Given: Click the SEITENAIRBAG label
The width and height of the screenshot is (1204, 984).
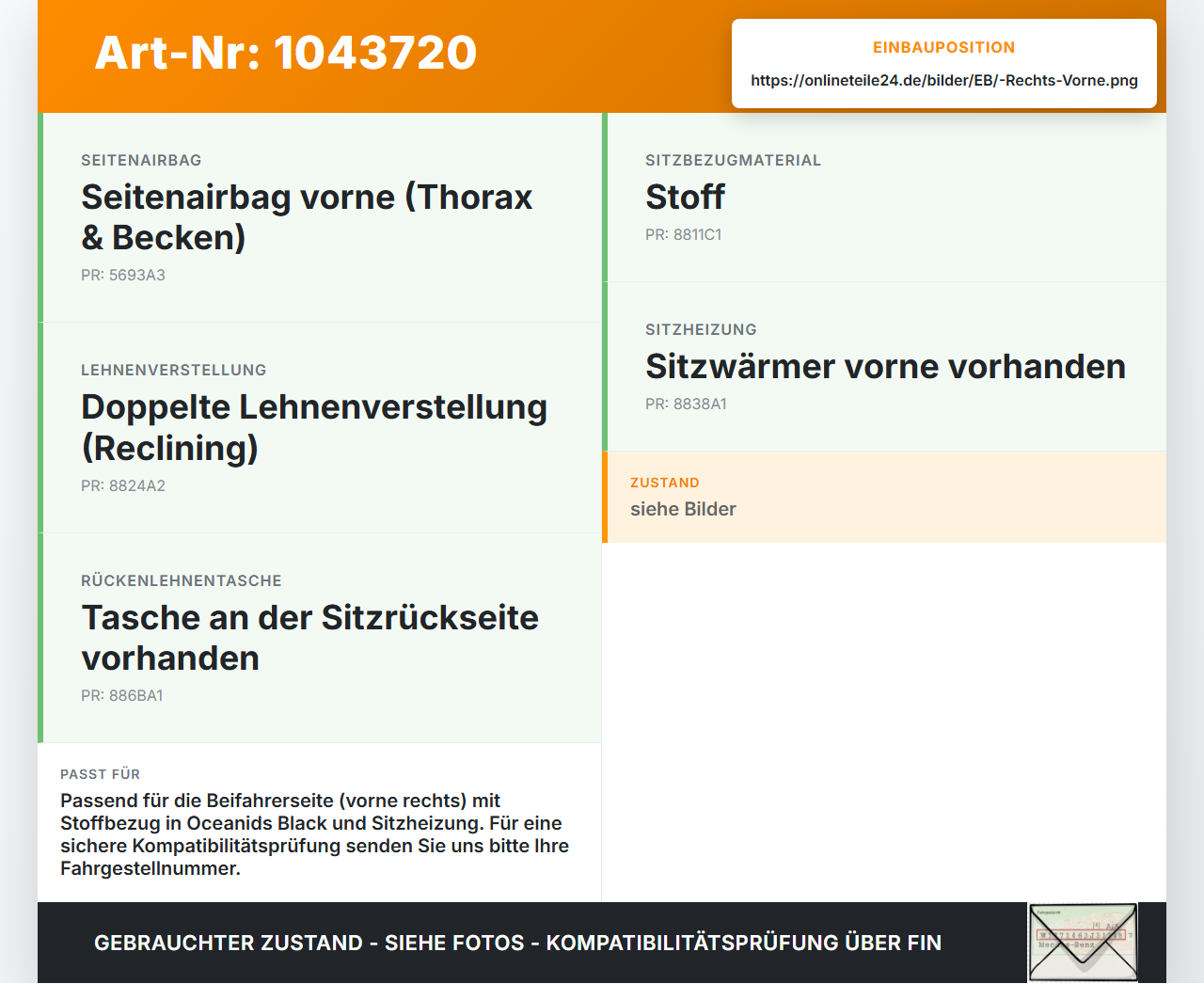Looking at the screenshot, I should [x=141, y=160].
